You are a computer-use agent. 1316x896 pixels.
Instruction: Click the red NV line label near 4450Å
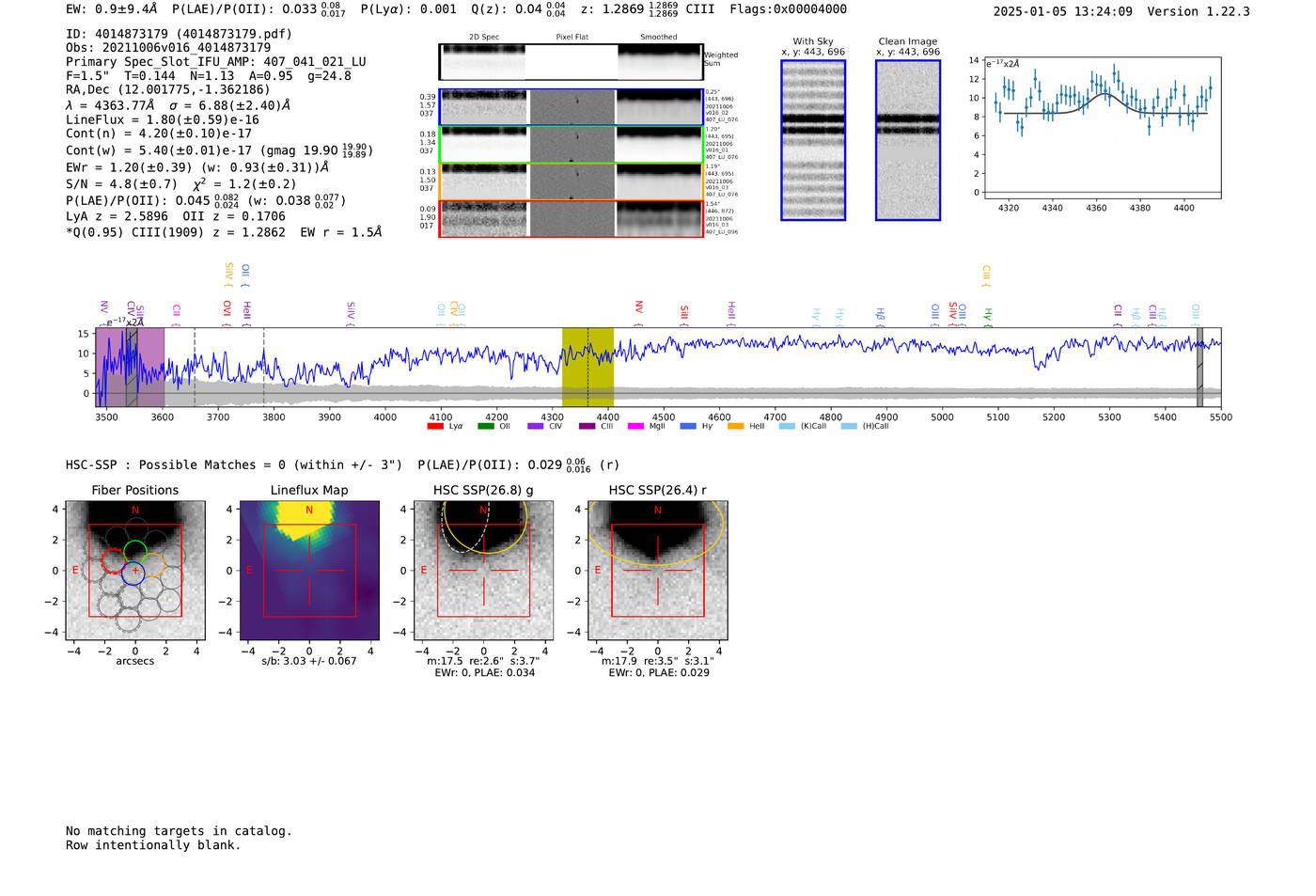pos(638,312)
